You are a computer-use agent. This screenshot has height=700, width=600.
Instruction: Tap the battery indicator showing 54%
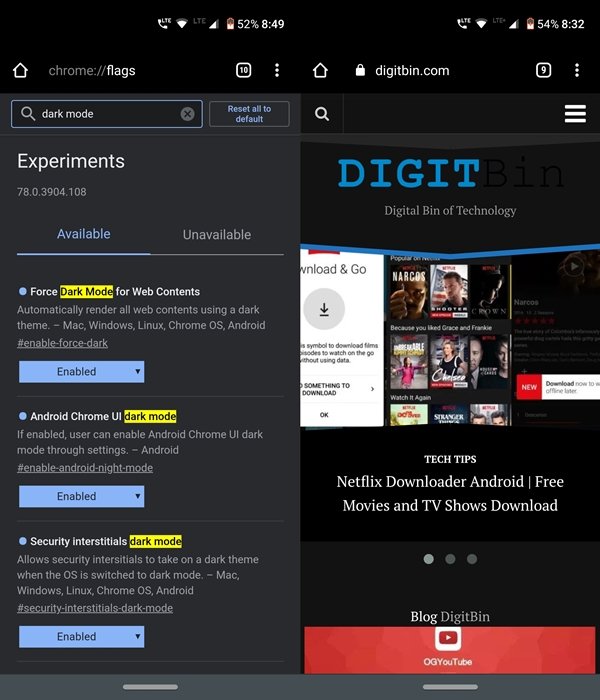542,24
